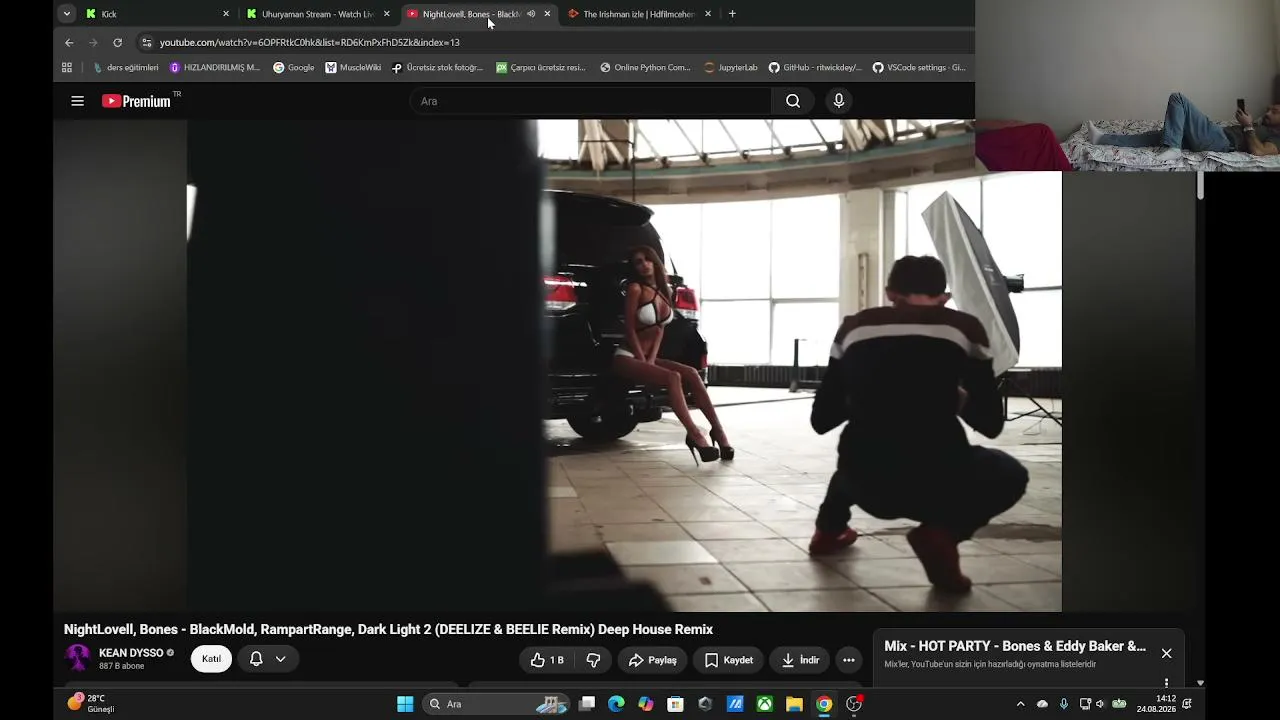Switch to Google Chrome on taskbar

(823, 704)
